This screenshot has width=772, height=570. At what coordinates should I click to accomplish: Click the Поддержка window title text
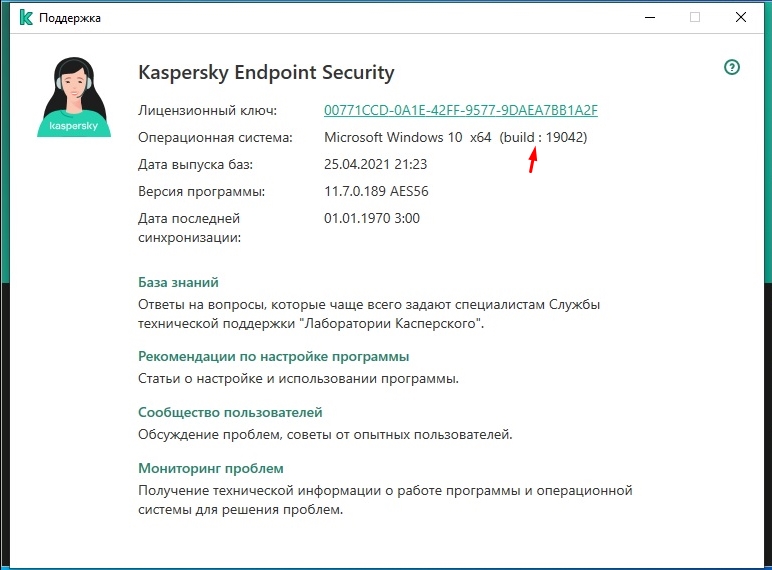pos(70,18)
